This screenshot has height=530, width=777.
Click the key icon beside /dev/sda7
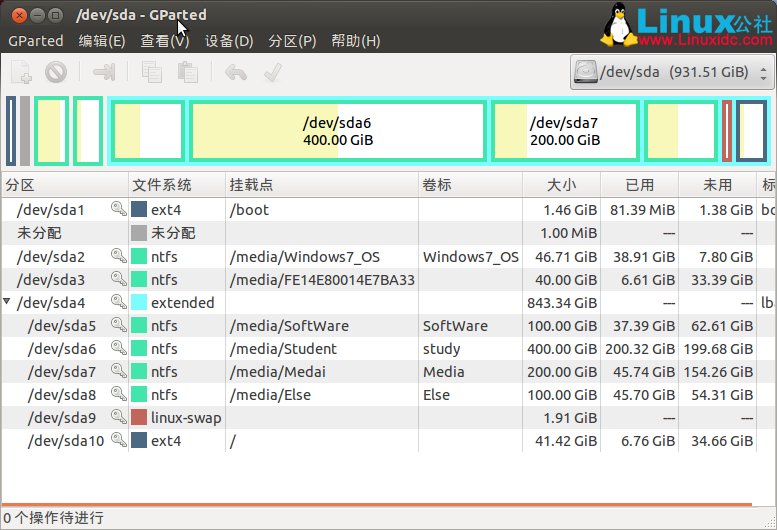[x=118, y=371]
